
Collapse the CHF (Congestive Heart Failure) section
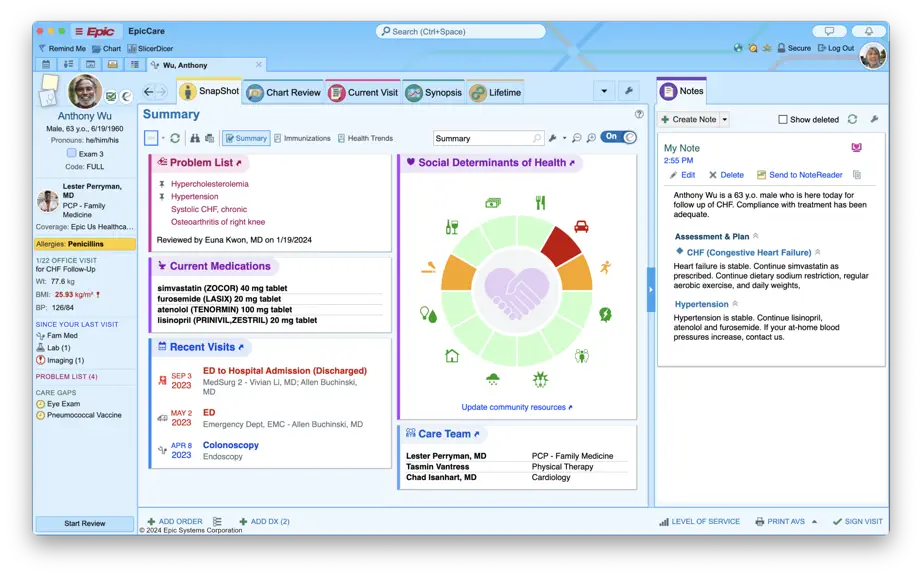[817, 252]
